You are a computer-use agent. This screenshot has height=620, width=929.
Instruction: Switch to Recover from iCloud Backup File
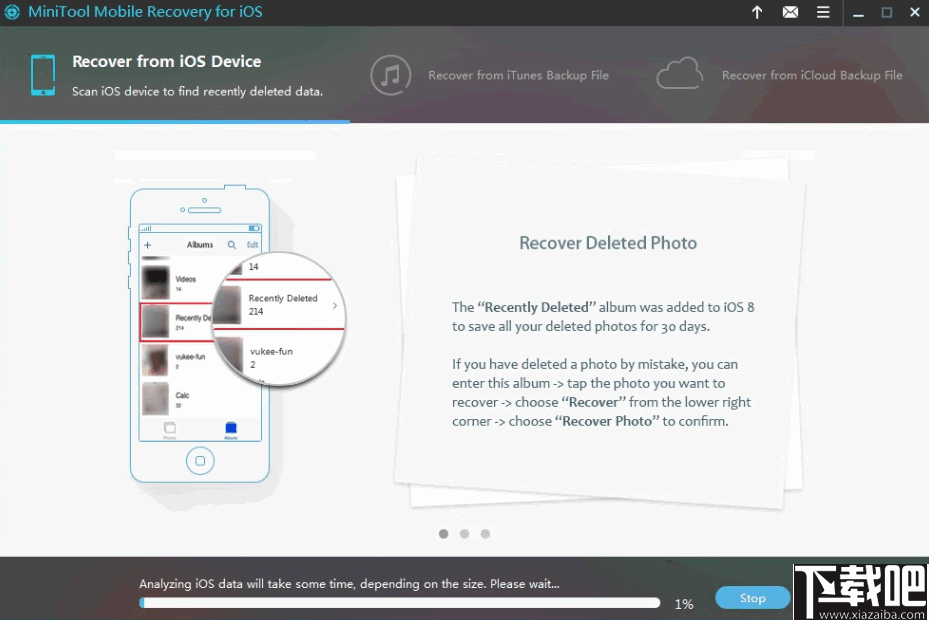812,75
